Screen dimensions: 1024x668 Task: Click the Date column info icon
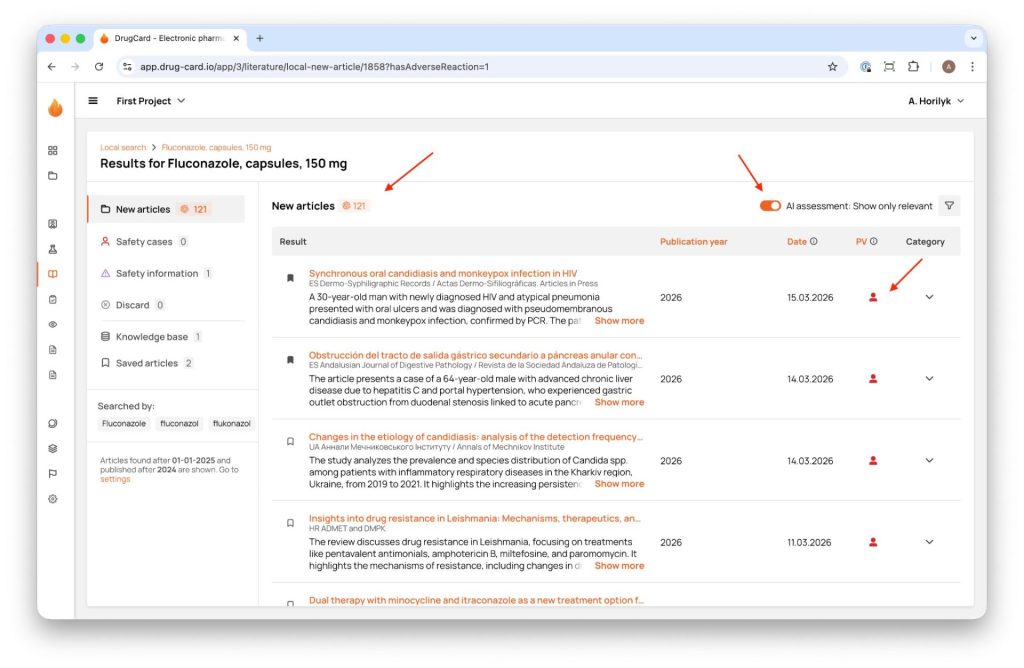click(814, 242)
